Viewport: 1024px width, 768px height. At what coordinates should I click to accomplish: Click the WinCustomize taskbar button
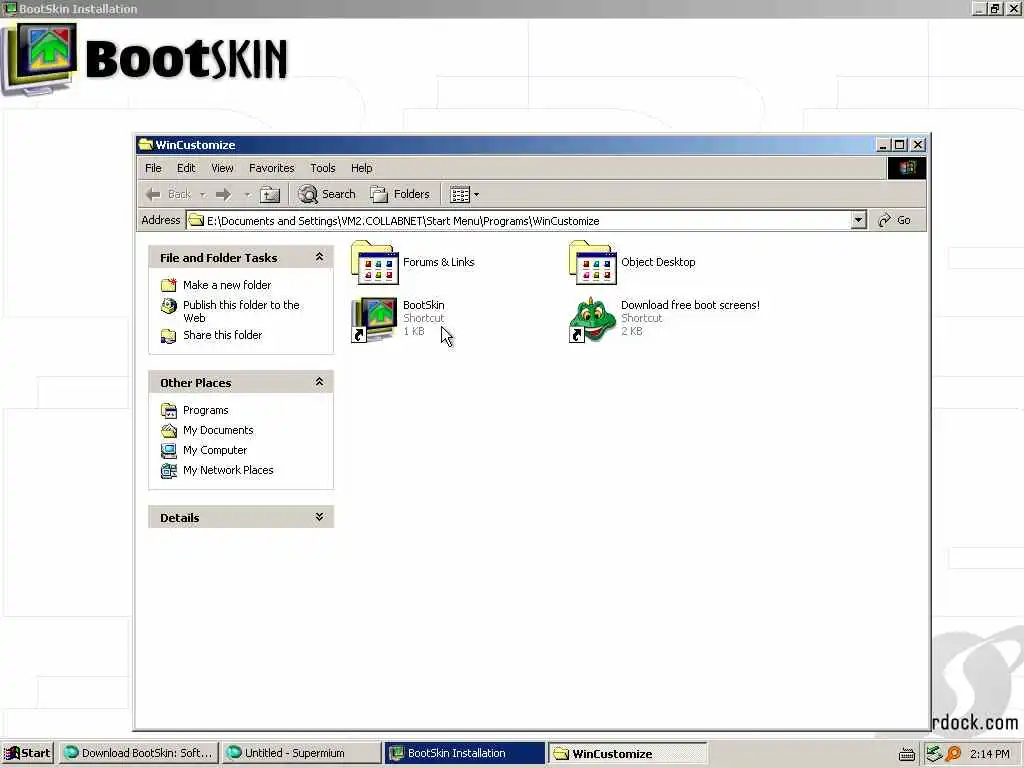(627, 754)
